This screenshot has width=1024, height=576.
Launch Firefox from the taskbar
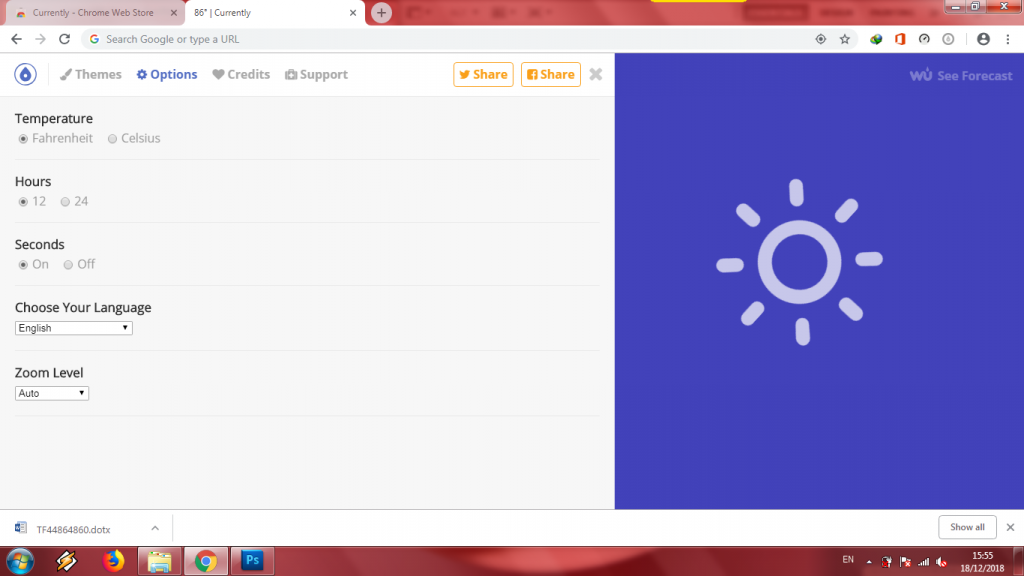click(113, 561)
